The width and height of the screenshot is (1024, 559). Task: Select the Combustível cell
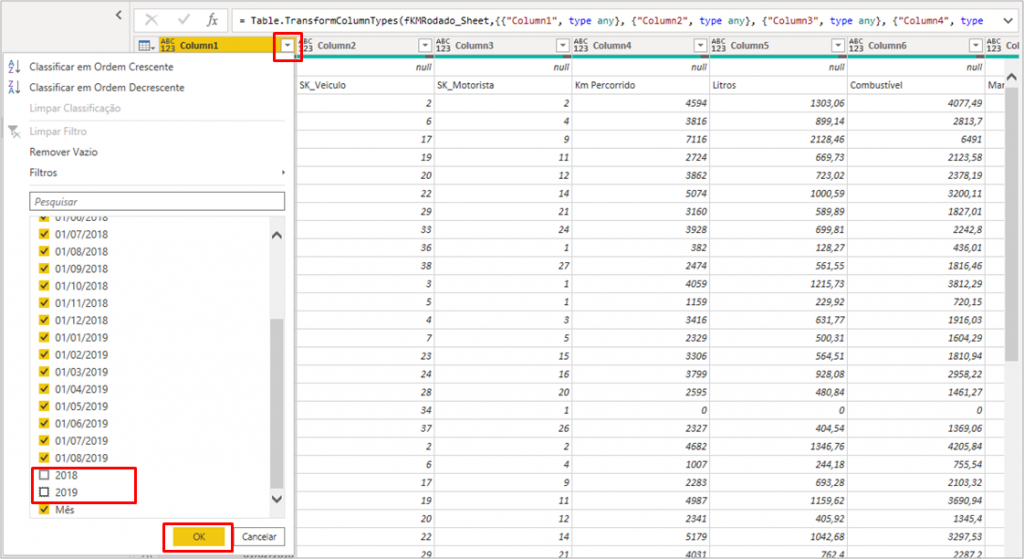point(916,85)
